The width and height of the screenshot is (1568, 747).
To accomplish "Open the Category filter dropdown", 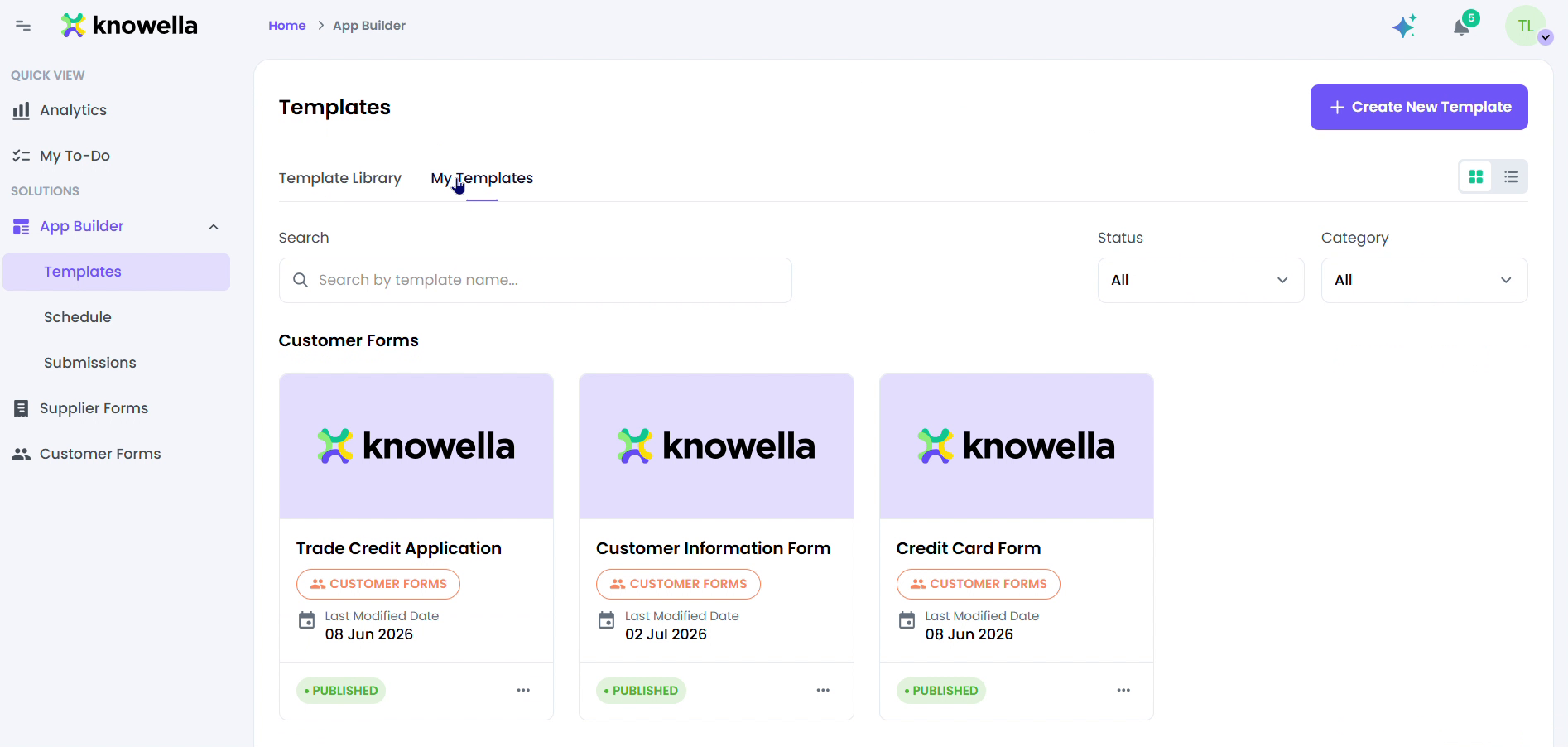I will [x=1424, y=280].
